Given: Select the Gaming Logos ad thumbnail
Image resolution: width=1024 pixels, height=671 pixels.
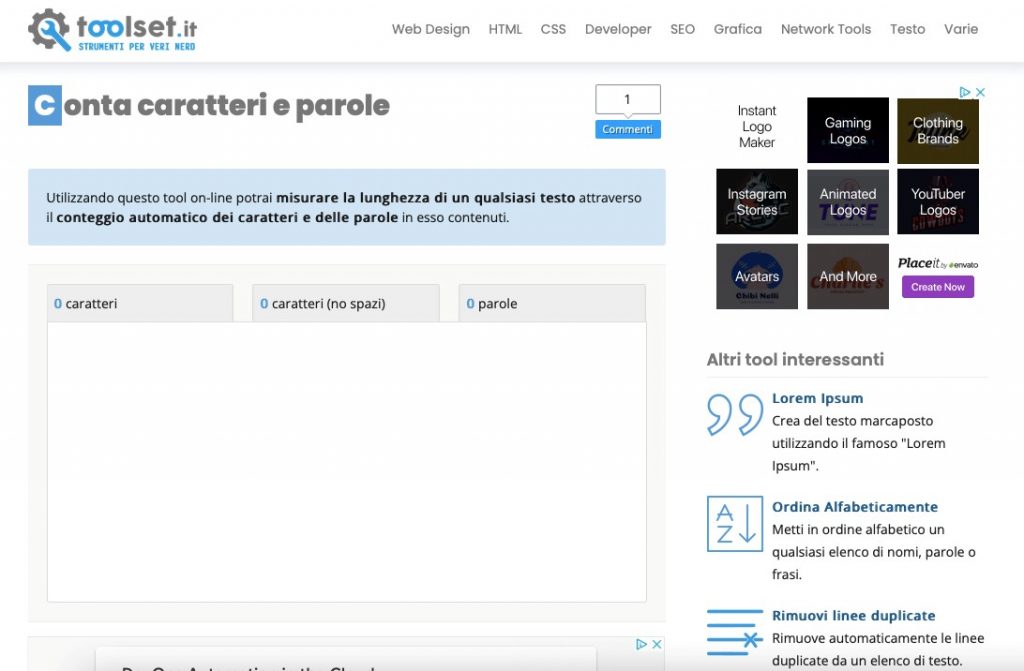Looking at the screenshot, I should point(847,130).
